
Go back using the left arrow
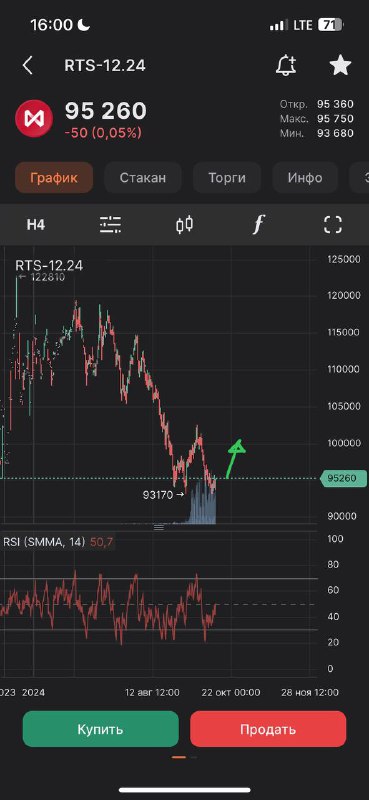point(28,66)
